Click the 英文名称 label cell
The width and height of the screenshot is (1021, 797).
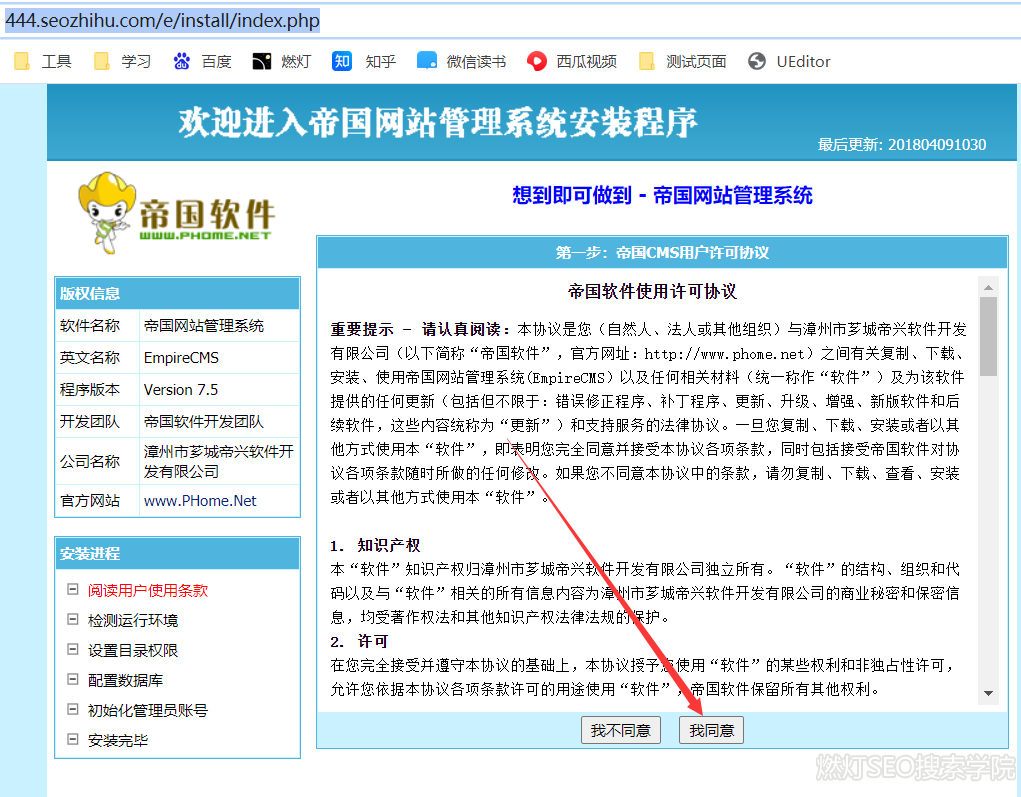point(97,357)
